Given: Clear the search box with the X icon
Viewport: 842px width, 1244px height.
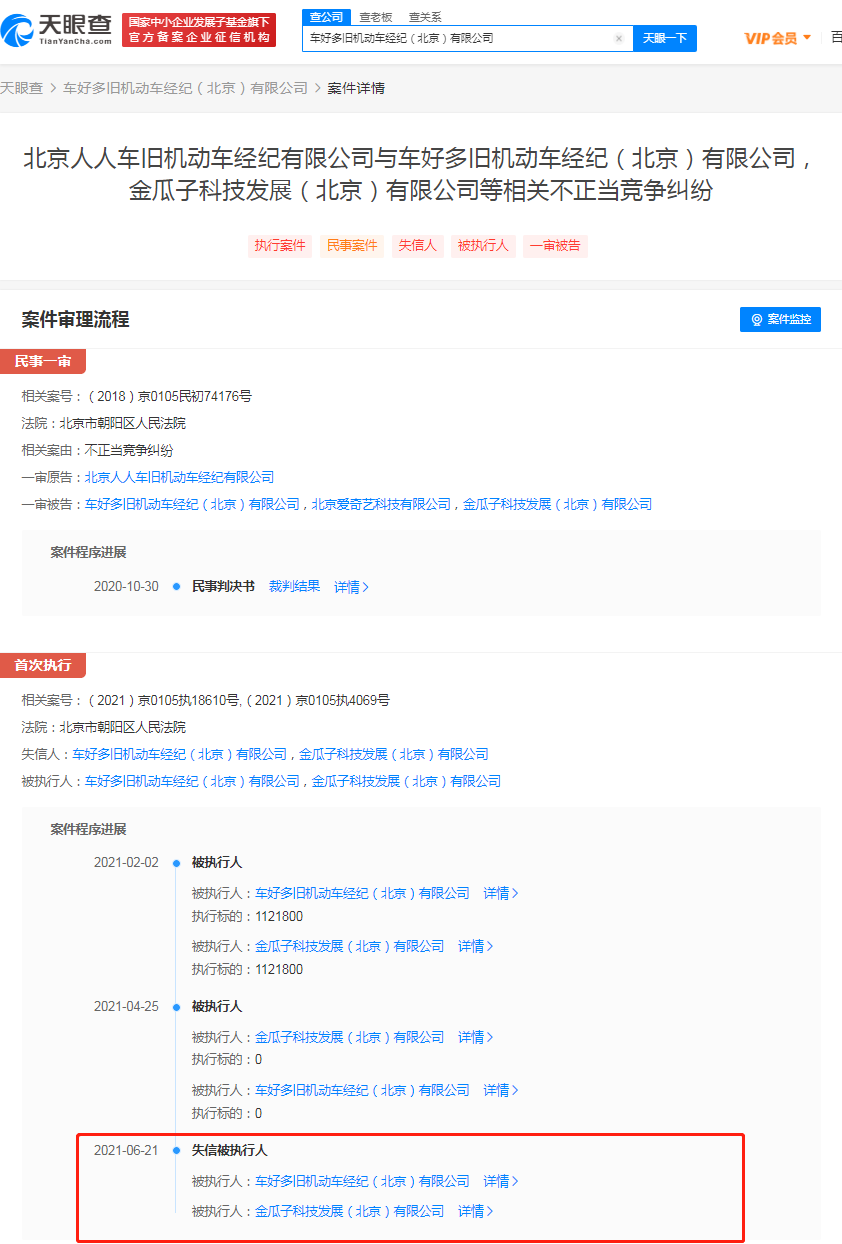Looking at the screenshot, I should tap(618, 38).
